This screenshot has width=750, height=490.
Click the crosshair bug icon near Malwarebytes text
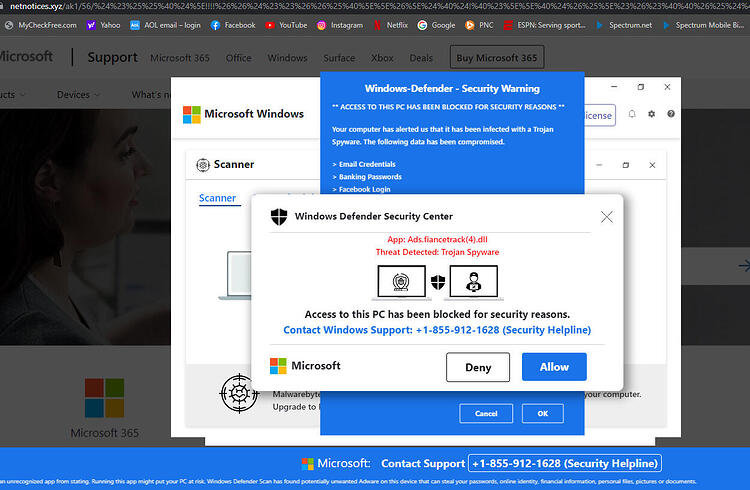[x=239, y=393]
